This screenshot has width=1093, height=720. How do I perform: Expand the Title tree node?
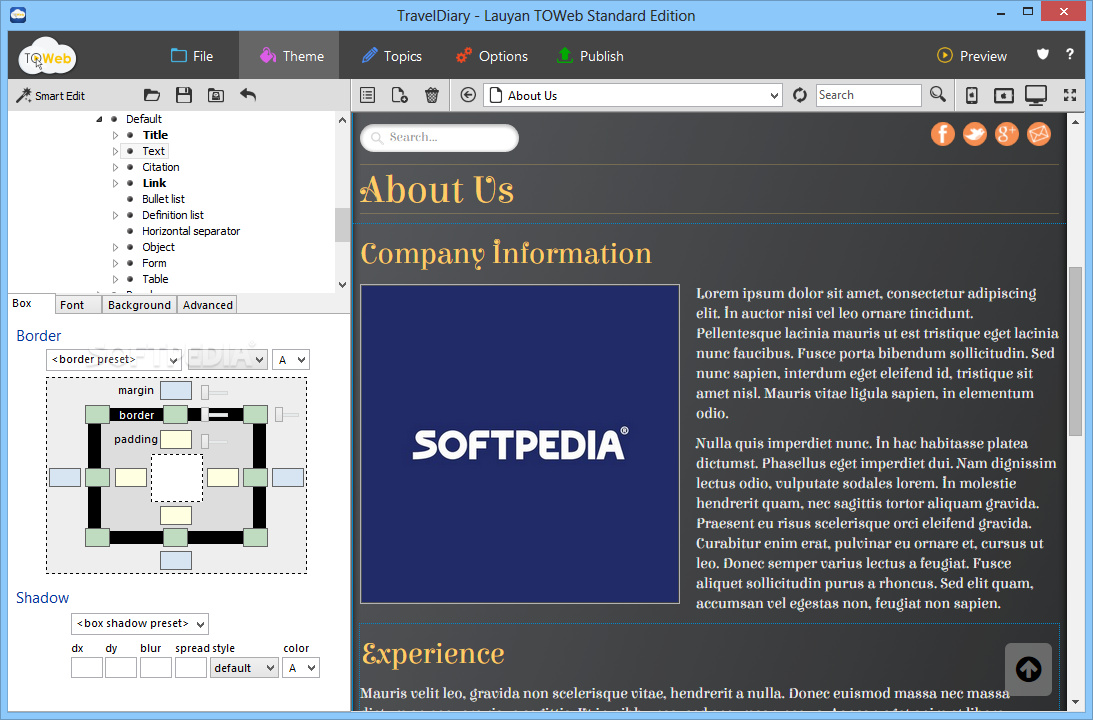pyautogui.click(x=115, y=135)
